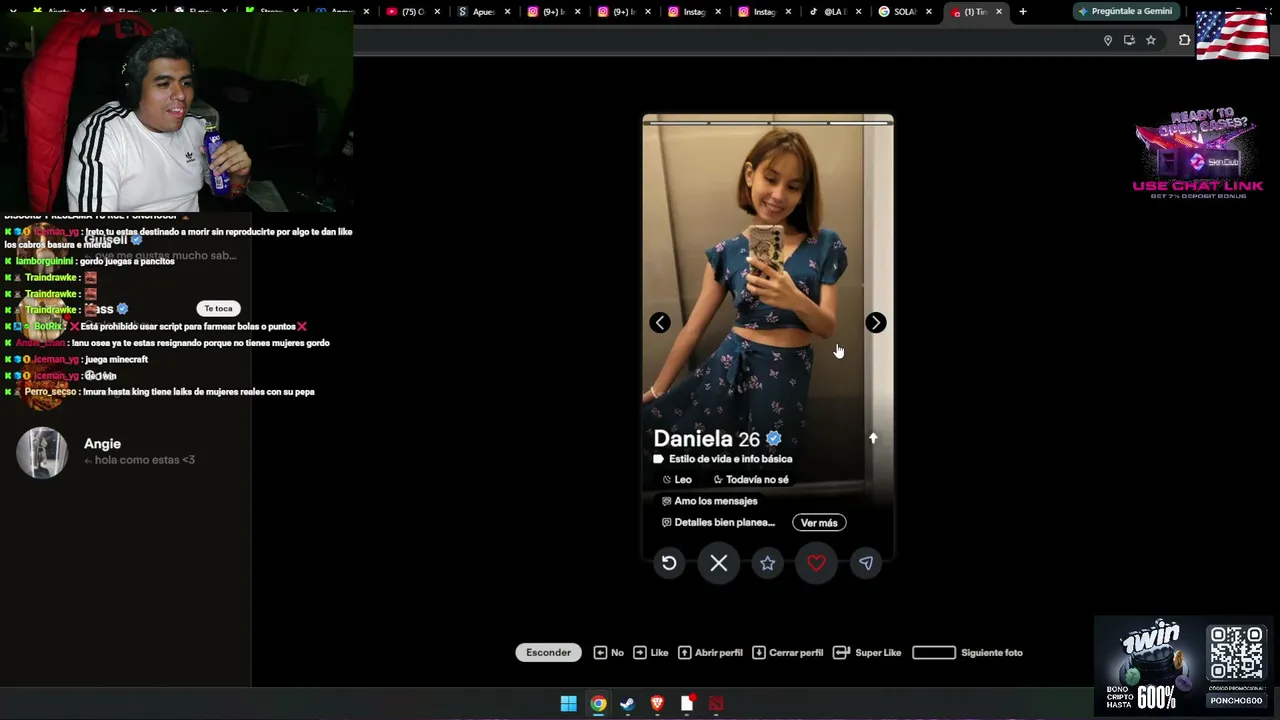This screenshot has height=720, width=1280.
Task: Click the install app icon in address bar
Action: (1129, 40)
